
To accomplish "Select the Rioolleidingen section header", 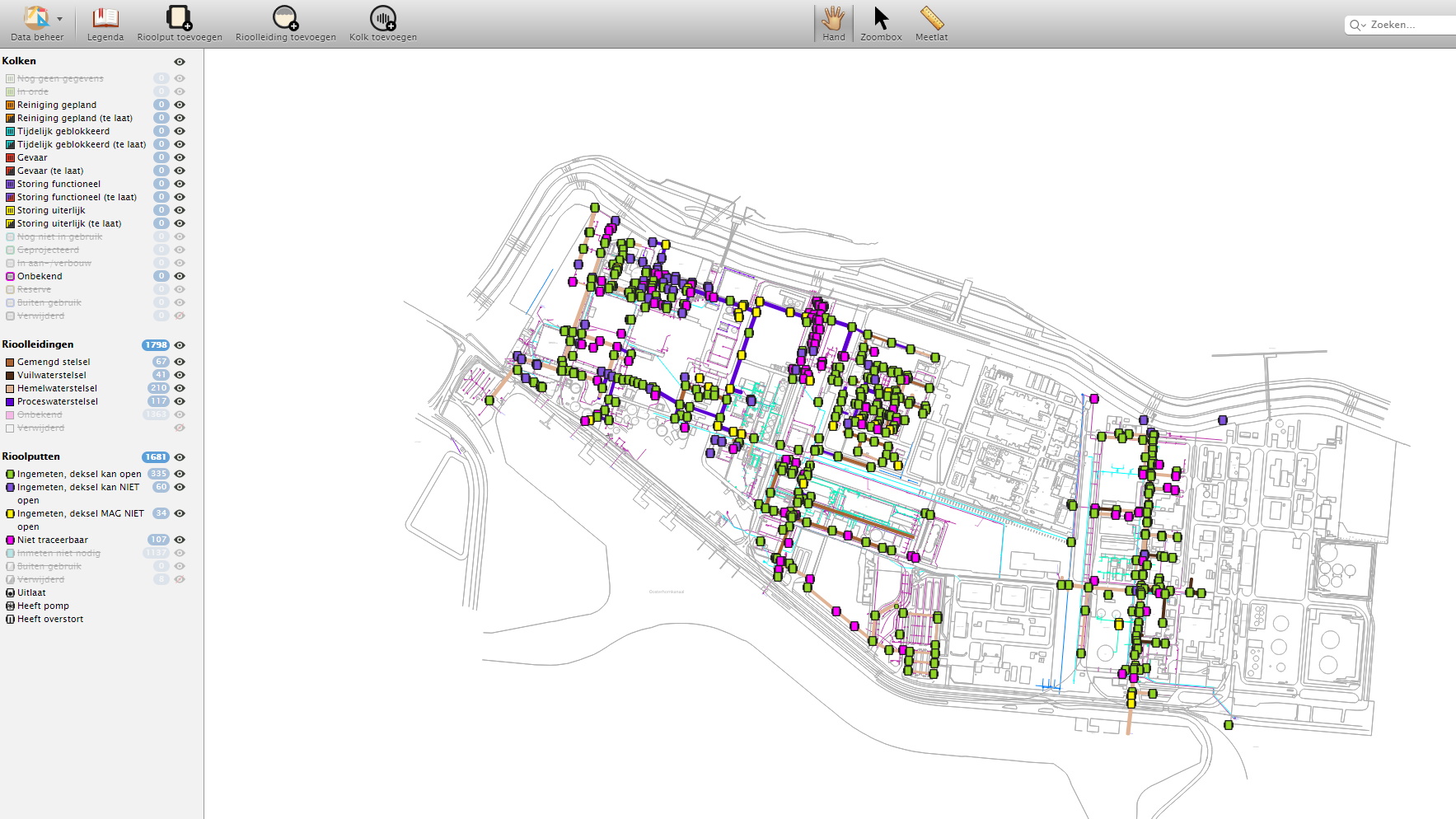I will tap(38, 344).
